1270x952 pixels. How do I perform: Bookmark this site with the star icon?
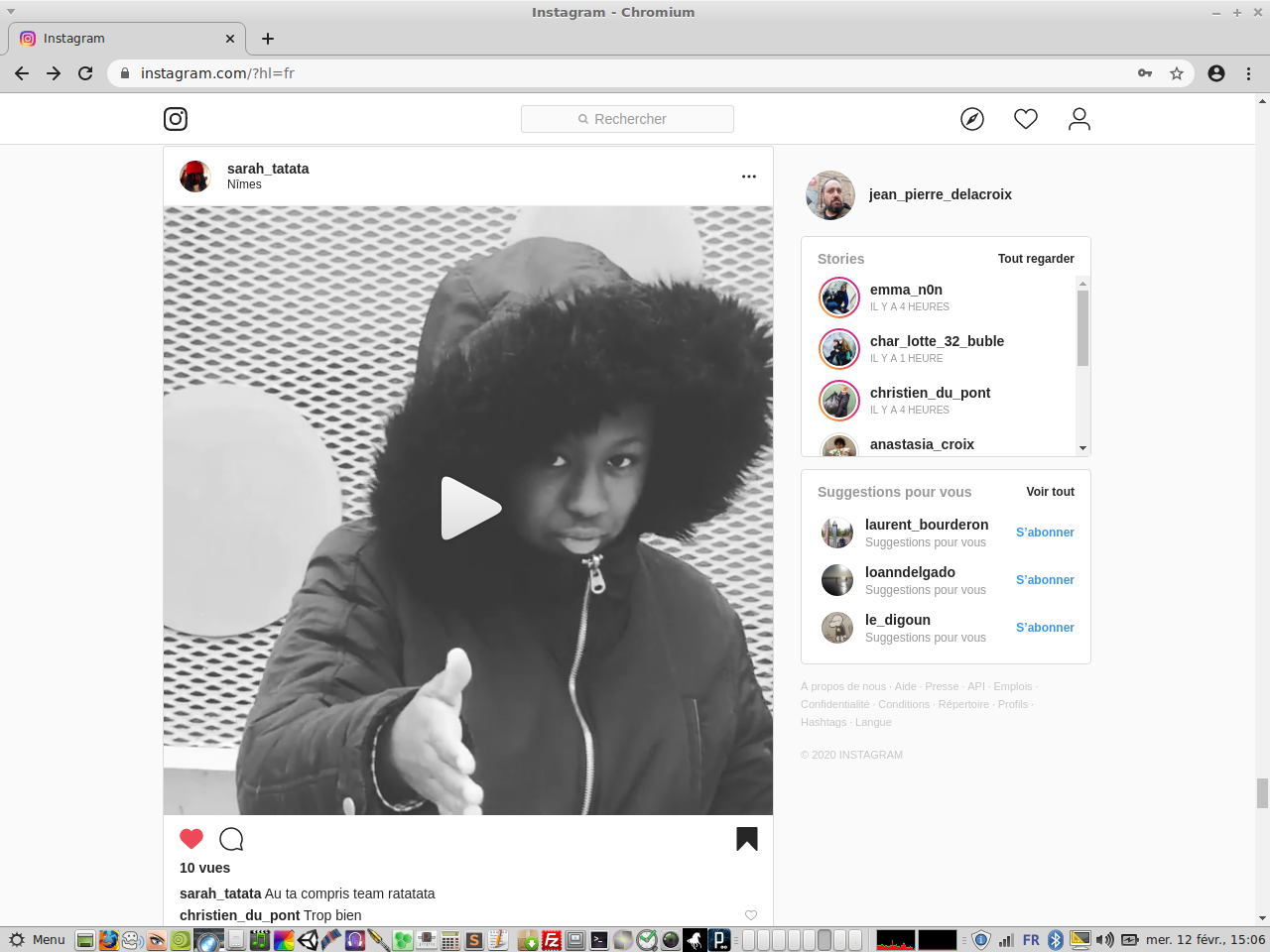click(x=1177, y=73)
